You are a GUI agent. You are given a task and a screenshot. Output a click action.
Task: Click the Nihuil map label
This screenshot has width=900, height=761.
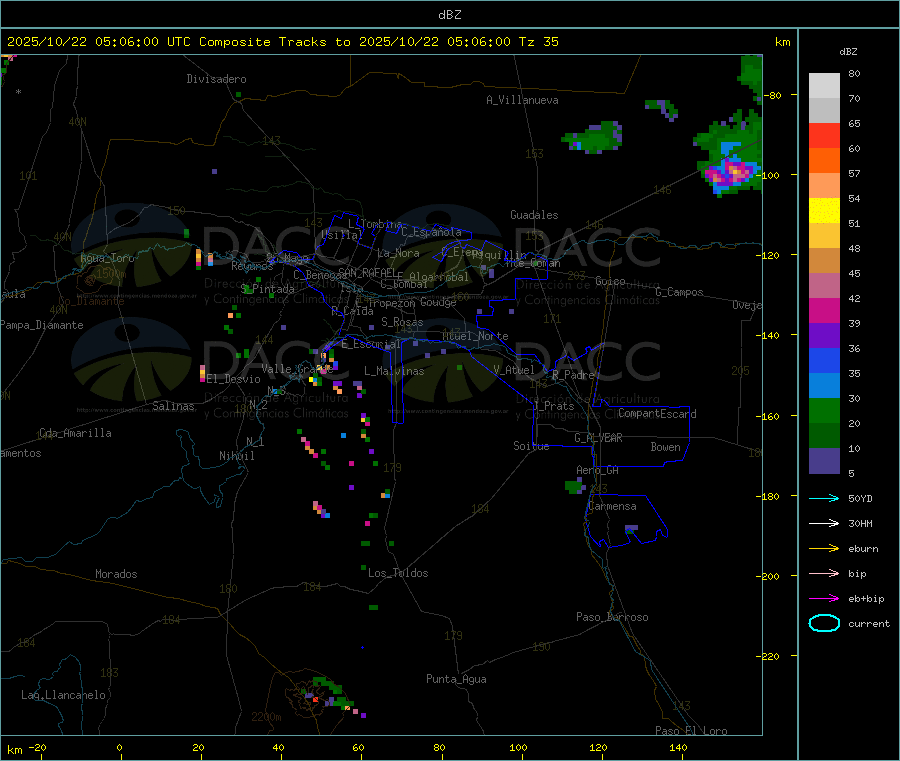[236, 456]
